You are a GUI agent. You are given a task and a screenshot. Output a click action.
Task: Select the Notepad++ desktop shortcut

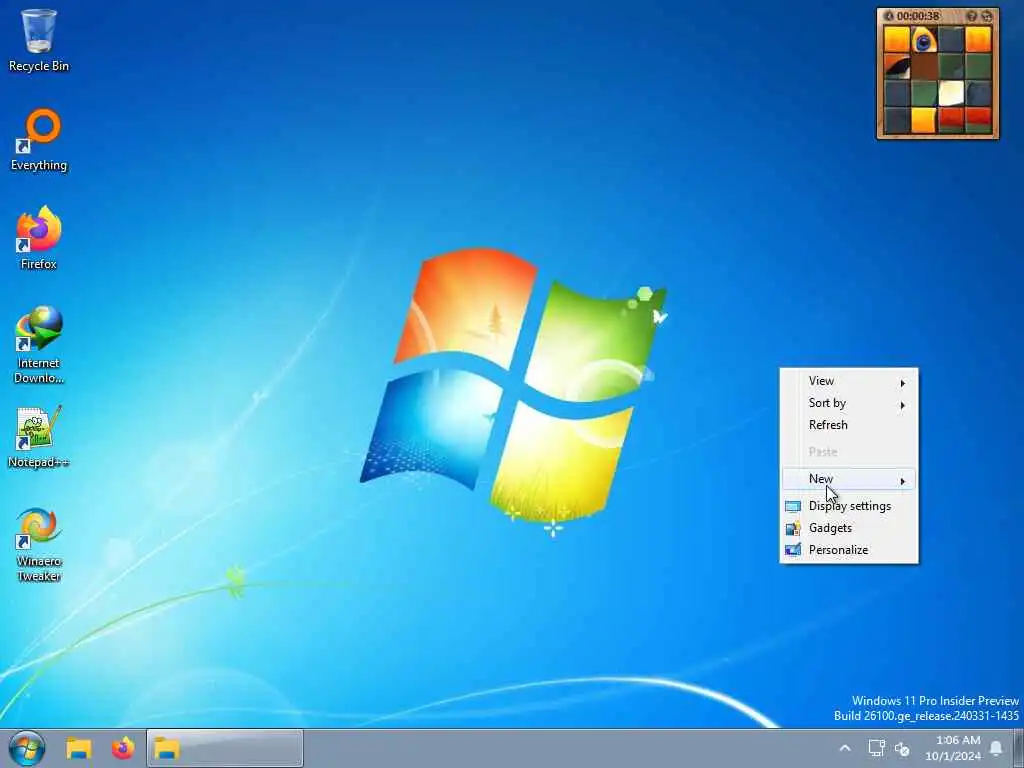(x=39, y=436)
